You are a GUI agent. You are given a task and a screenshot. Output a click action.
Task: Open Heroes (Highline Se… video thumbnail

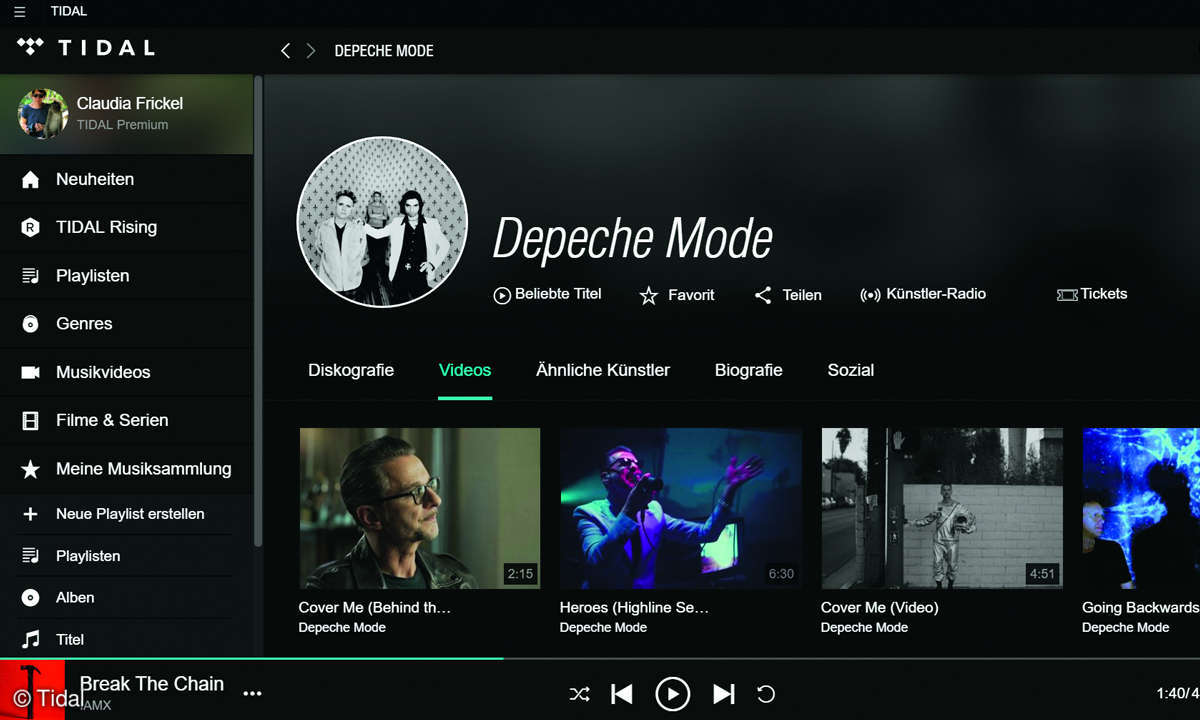click(x=680, y=508)
